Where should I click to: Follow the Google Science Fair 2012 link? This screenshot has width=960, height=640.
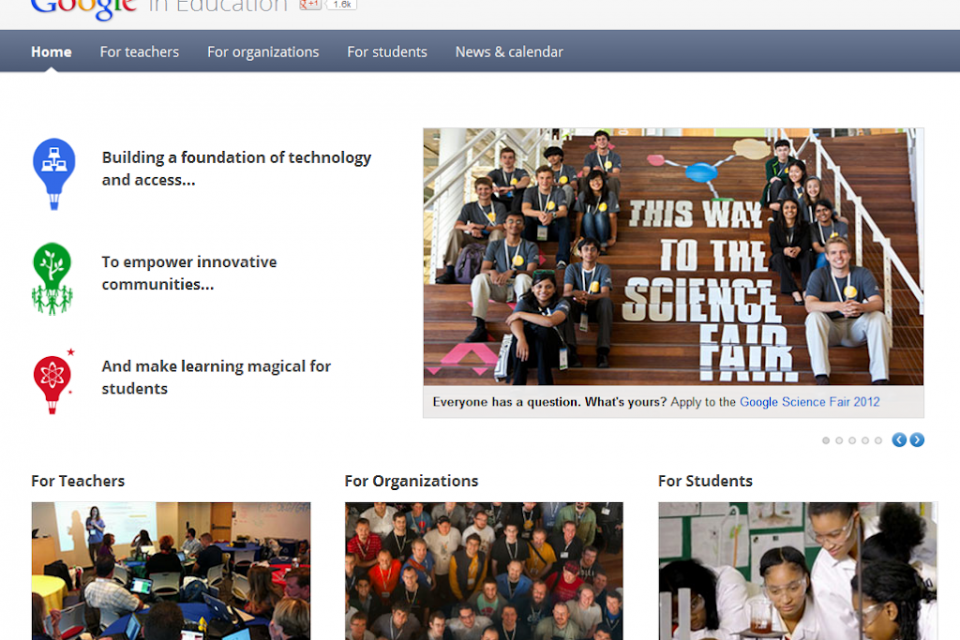pos(809,402)
